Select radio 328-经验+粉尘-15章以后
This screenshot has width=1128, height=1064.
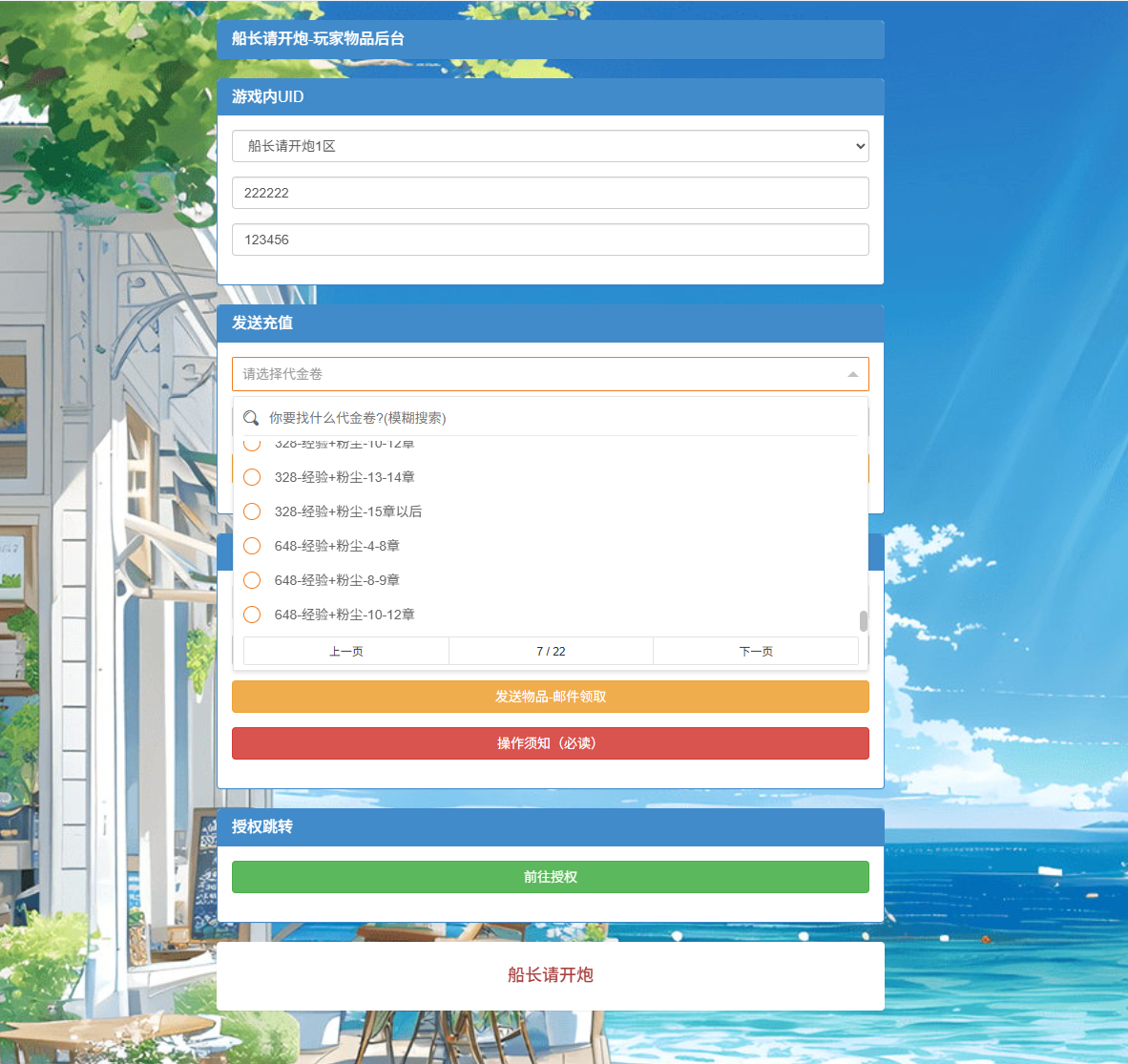point(252,511)
